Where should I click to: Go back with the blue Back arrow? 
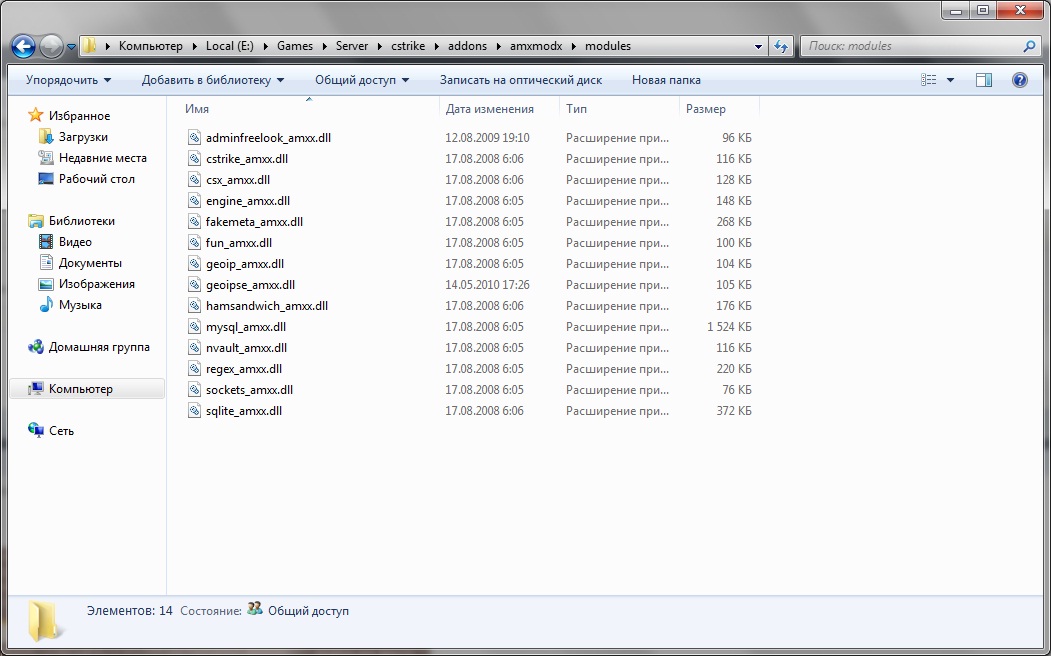[23, 46]
